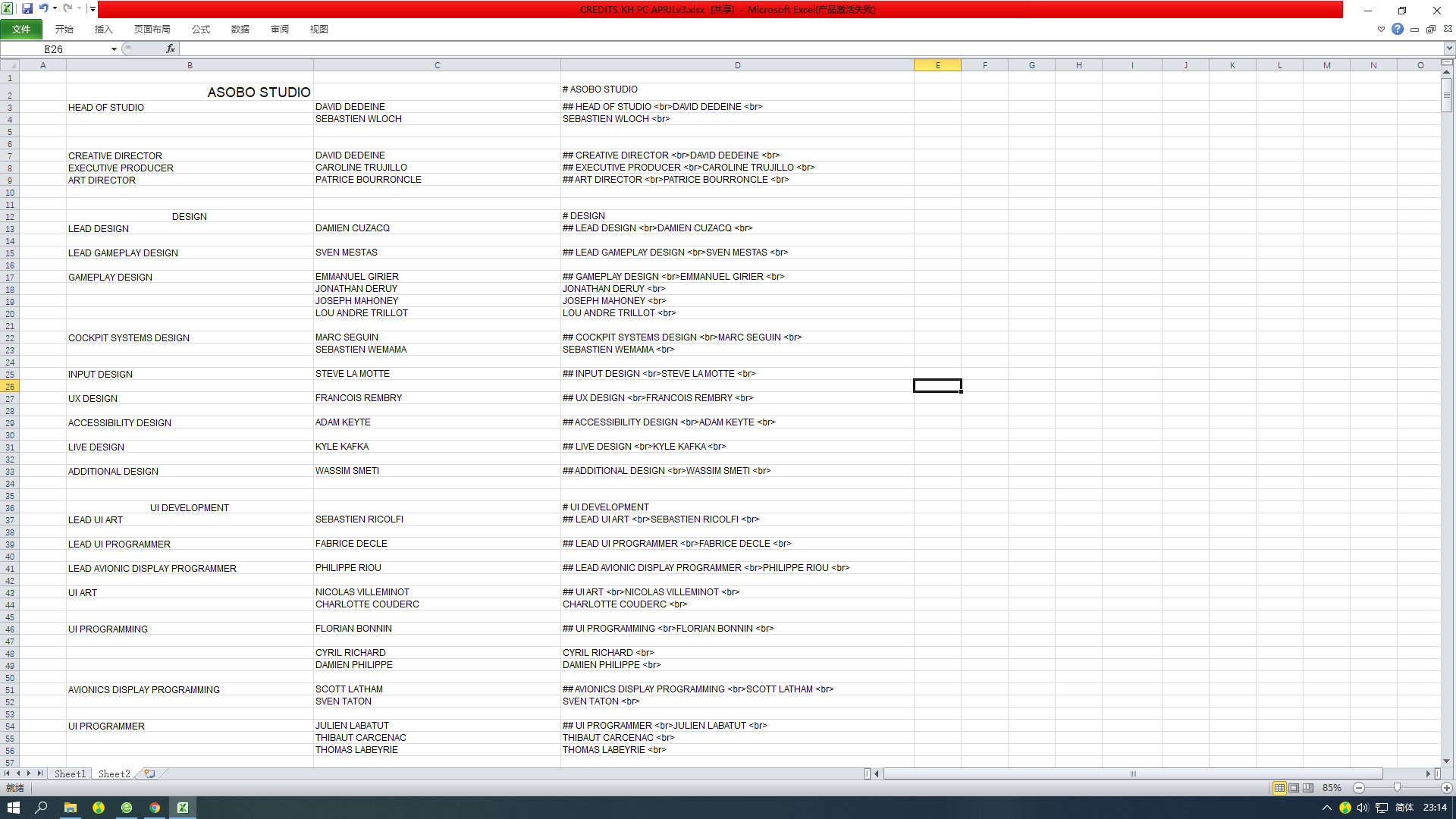Switch to the 审阅 (Review) ribbon tab
The height and width of the screenshot is (819, 1456).
(x=280, y=29)
